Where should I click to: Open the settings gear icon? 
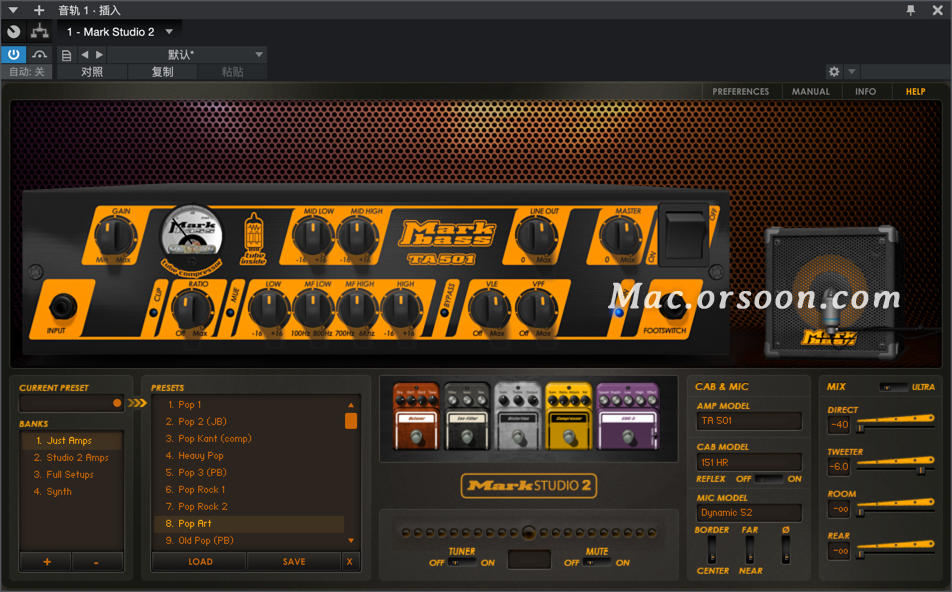coord(834,72)
